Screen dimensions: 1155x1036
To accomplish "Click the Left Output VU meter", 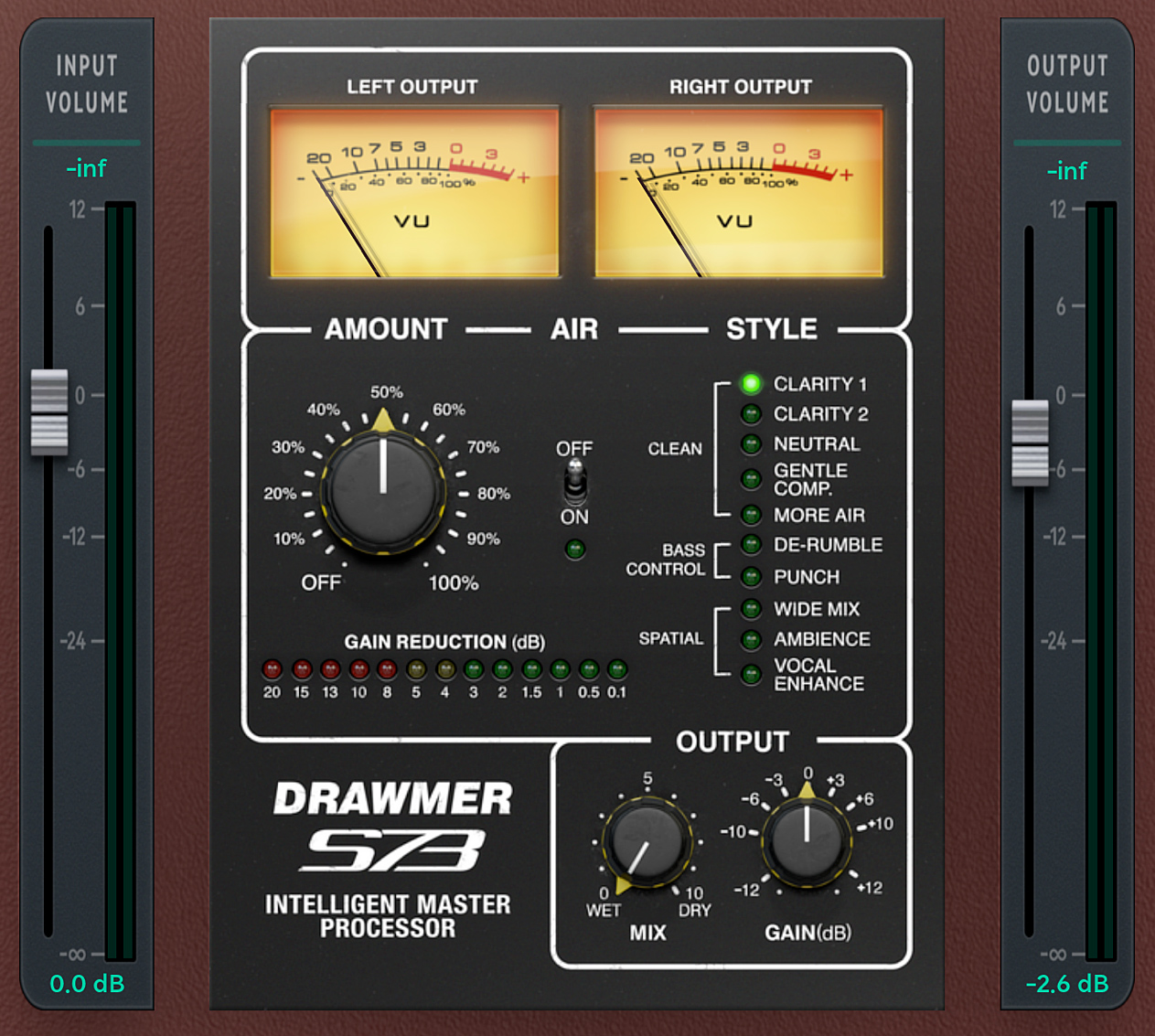I will click(x=414, y=192).
